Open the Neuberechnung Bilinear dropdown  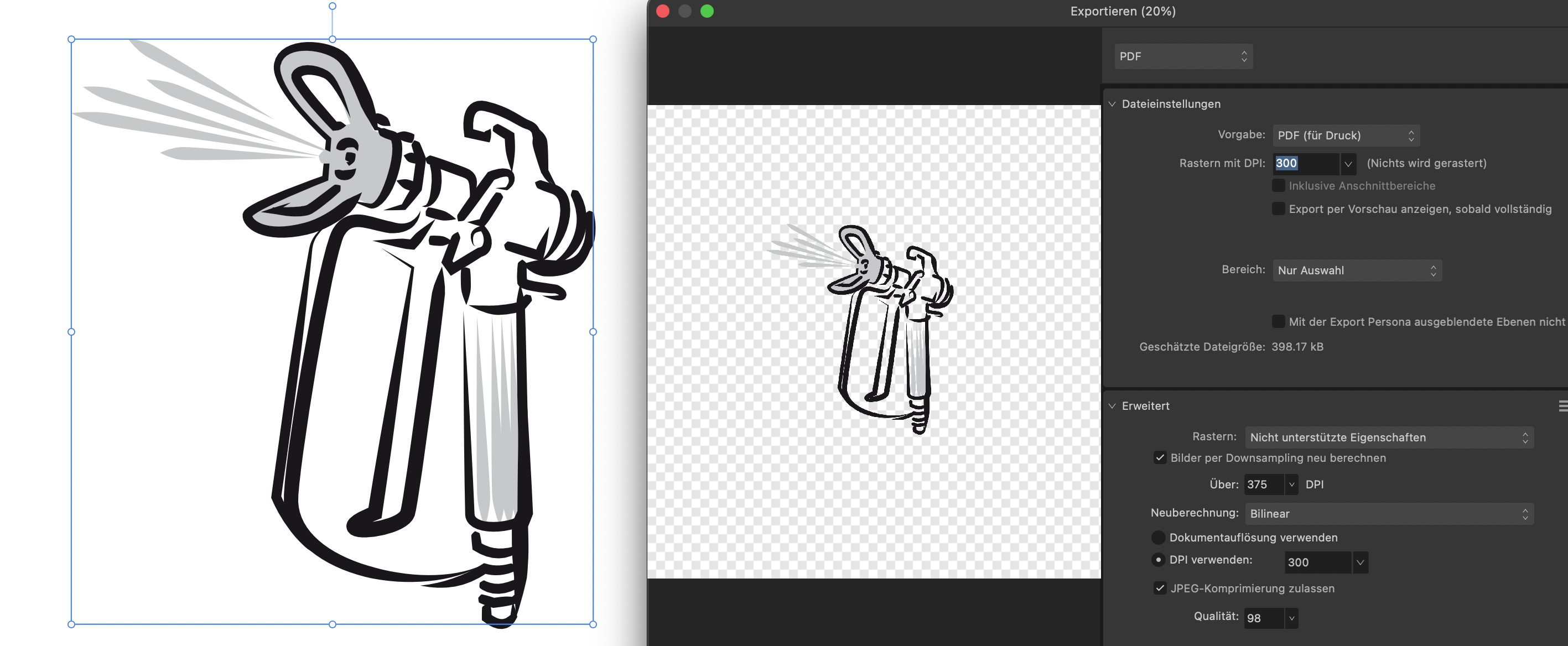click(x=1389, y=513)
